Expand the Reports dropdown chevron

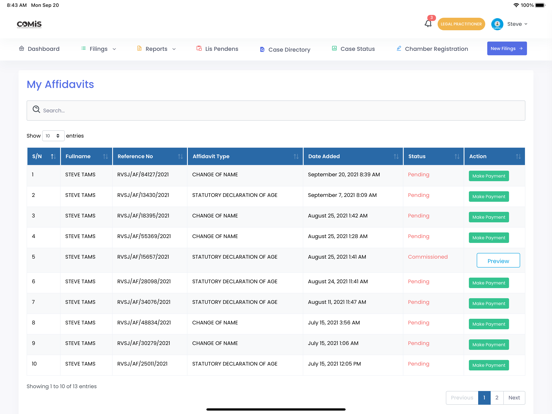tap(174, 49)
